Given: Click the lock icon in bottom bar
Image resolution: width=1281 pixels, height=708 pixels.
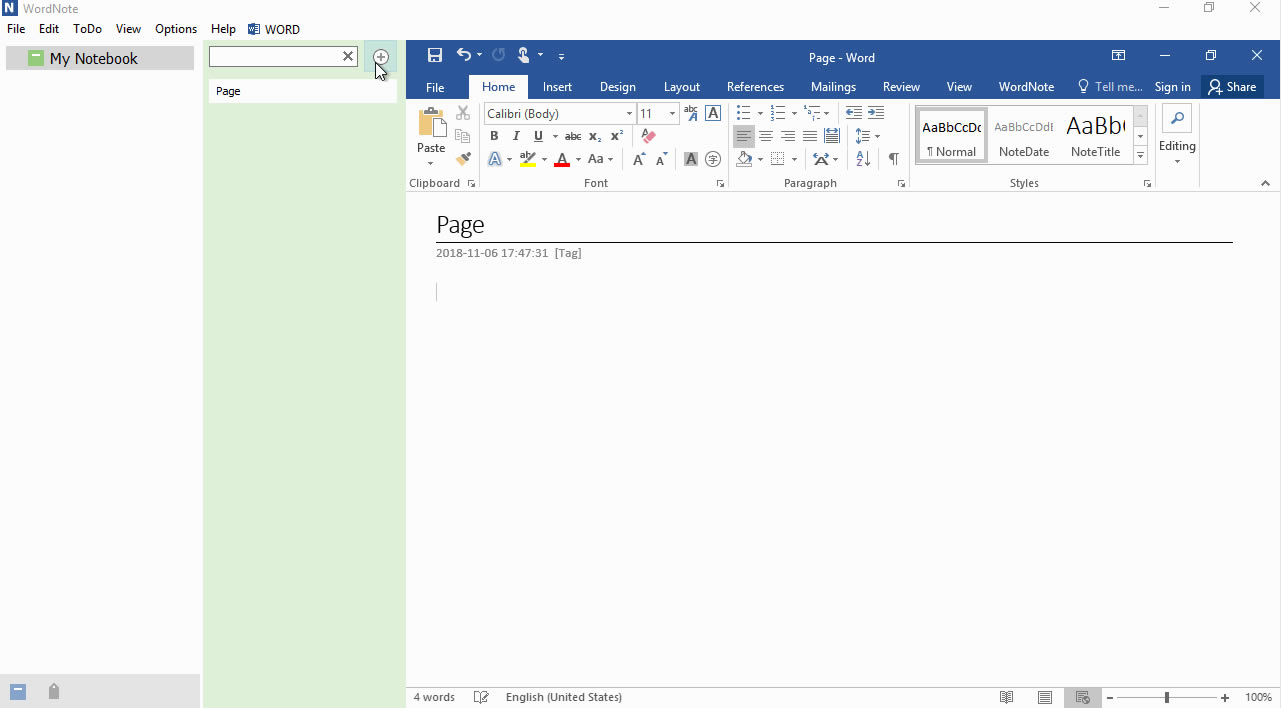Looking at the screenshot, I should 54,691.
